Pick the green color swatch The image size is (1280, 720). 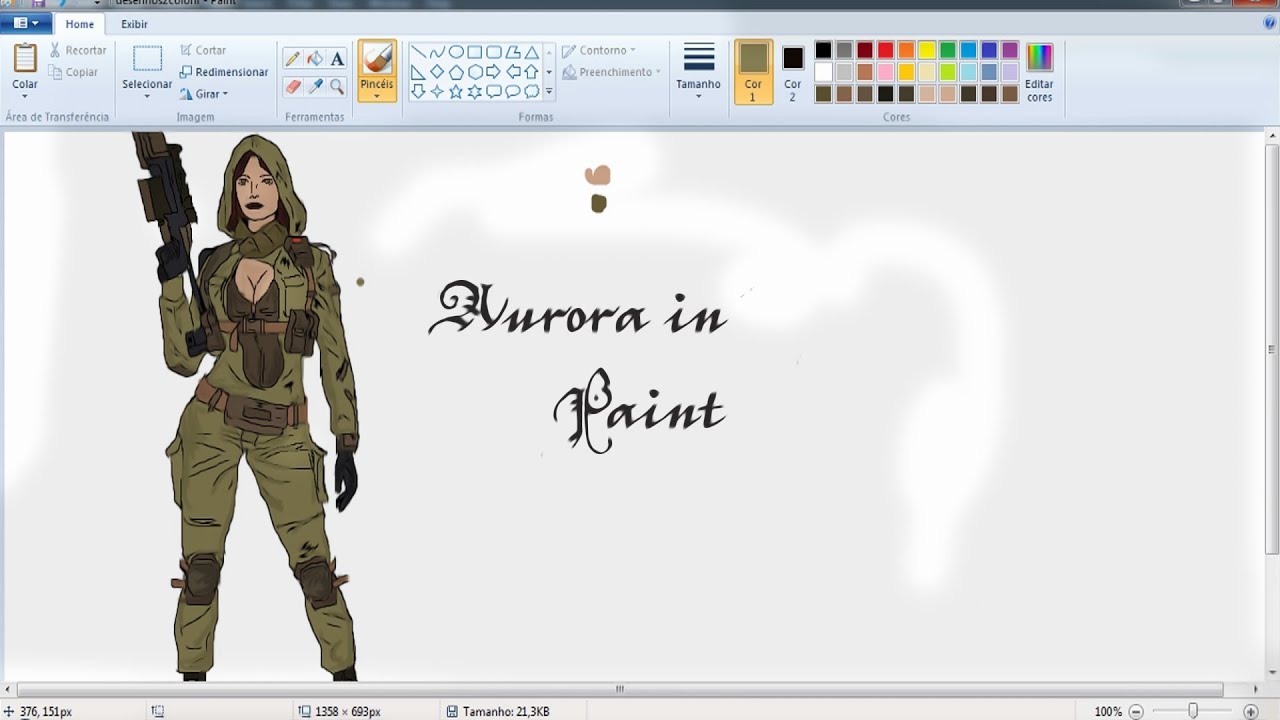(947, 50)
